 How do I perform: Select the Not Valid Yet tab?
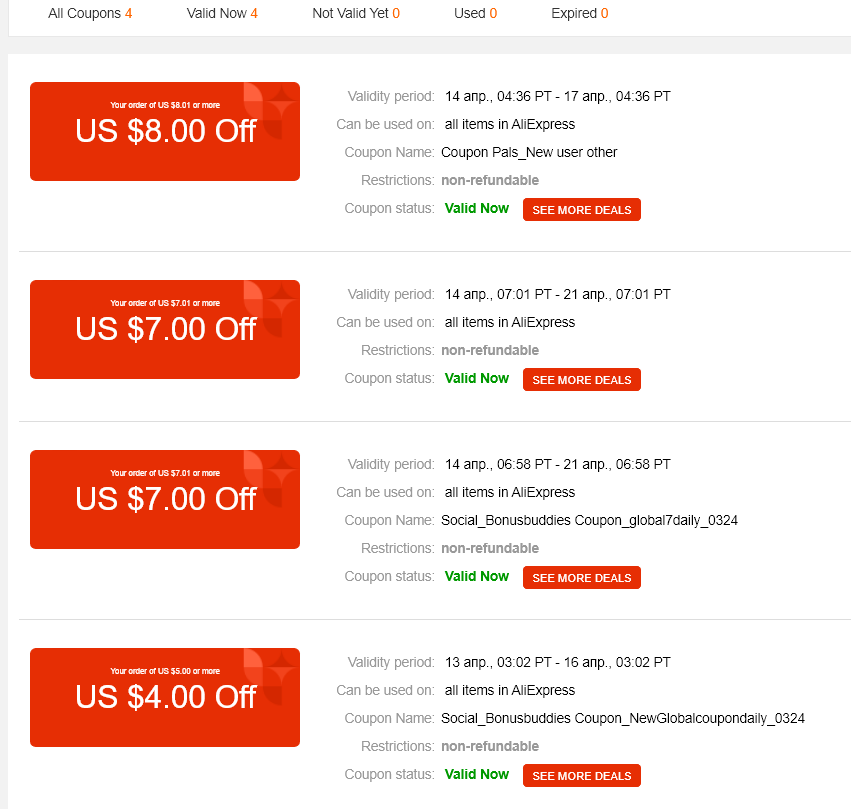point(356,13)
